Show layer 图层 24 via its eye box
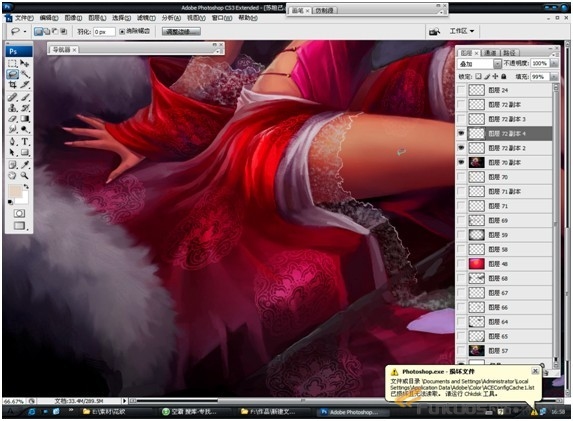The height and width of the screenshot is (421, 573). pyautogui.click(x=461, y=90)
